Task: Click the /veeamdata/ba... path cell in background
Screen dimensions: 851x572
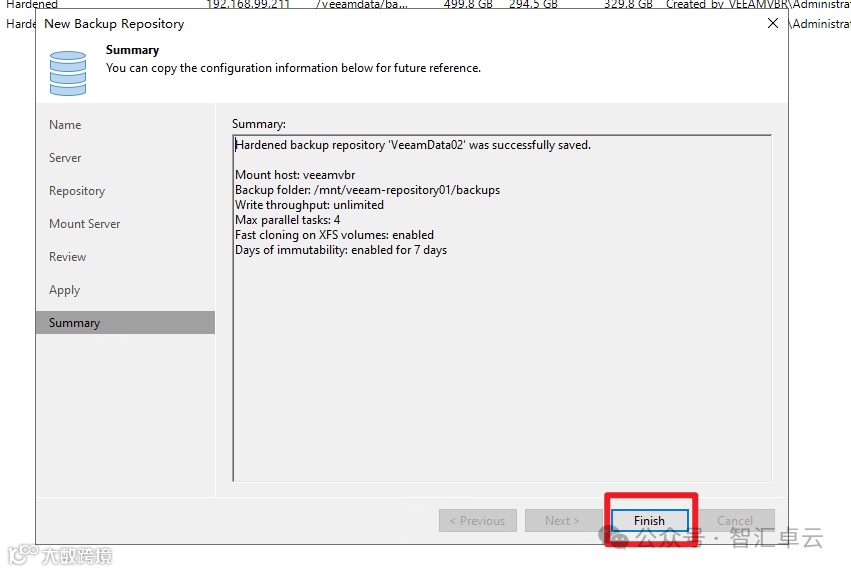Action: 361,4
